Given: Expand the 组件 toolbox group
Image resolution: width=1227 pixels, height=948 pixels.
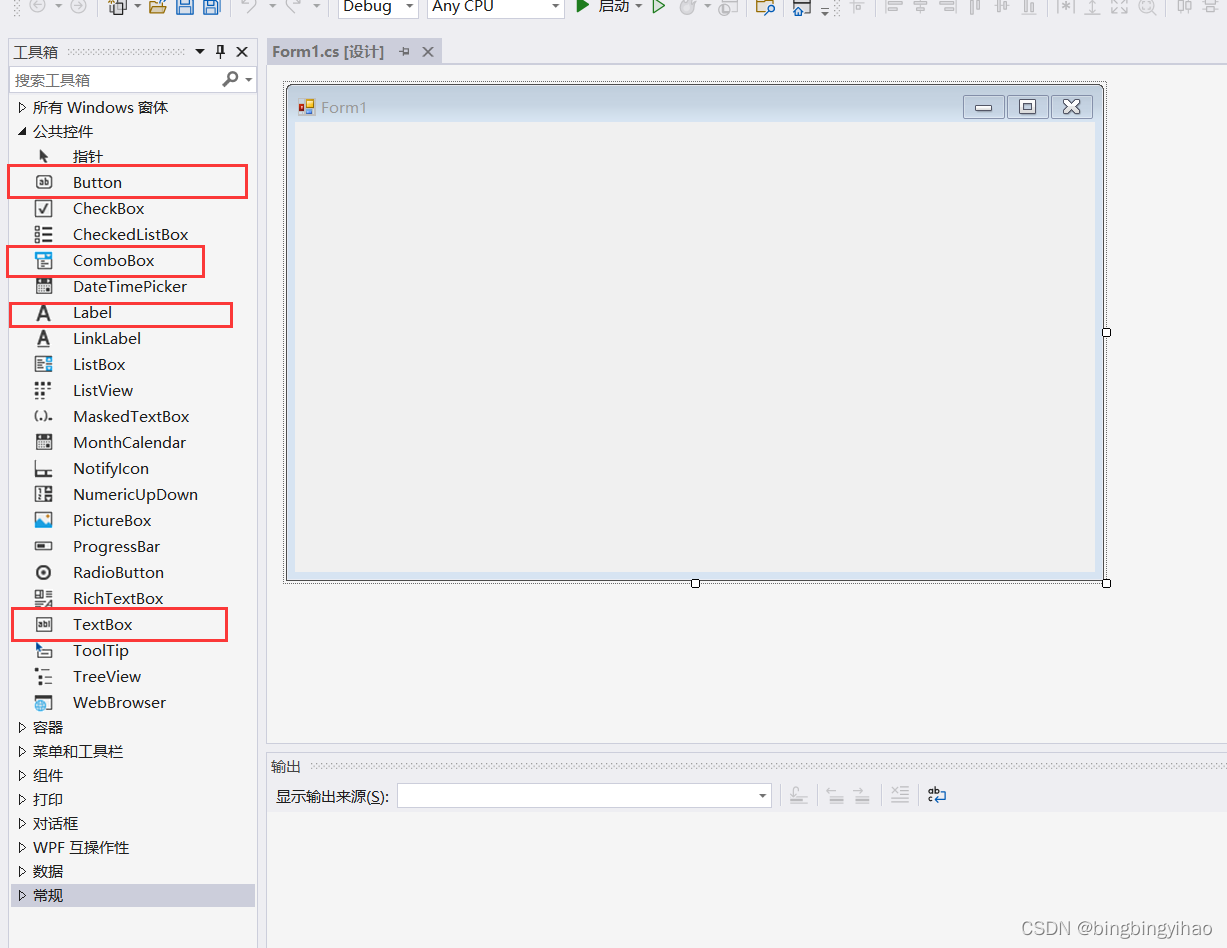Looking at the screenshot, I should (23, 775).
